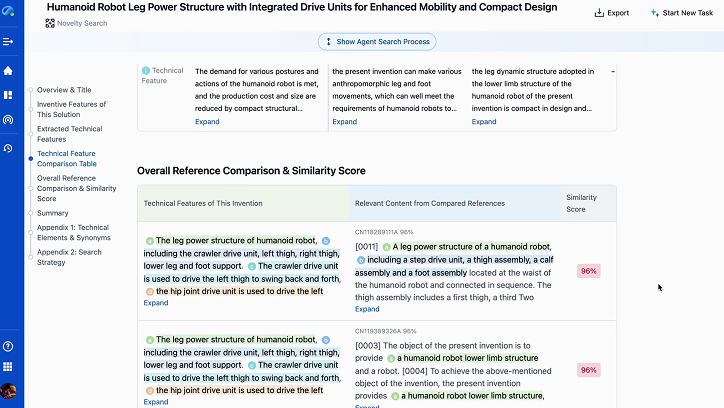Go to Summary section
Screen dimensions: 724x408
coord(53,213)
